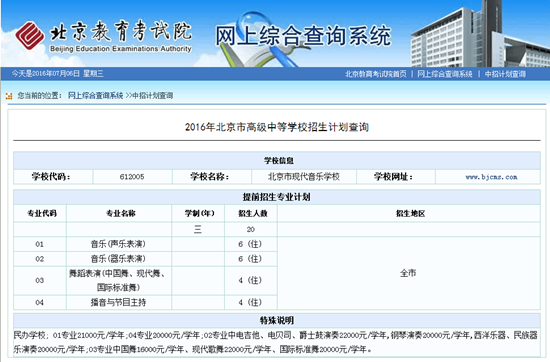Image resolution: width=550 pixels, height=362 pixels.
Task: Click the red Beijing Education Examinations Authority logo
Action: pyautogui.click(x=30, y=35)
